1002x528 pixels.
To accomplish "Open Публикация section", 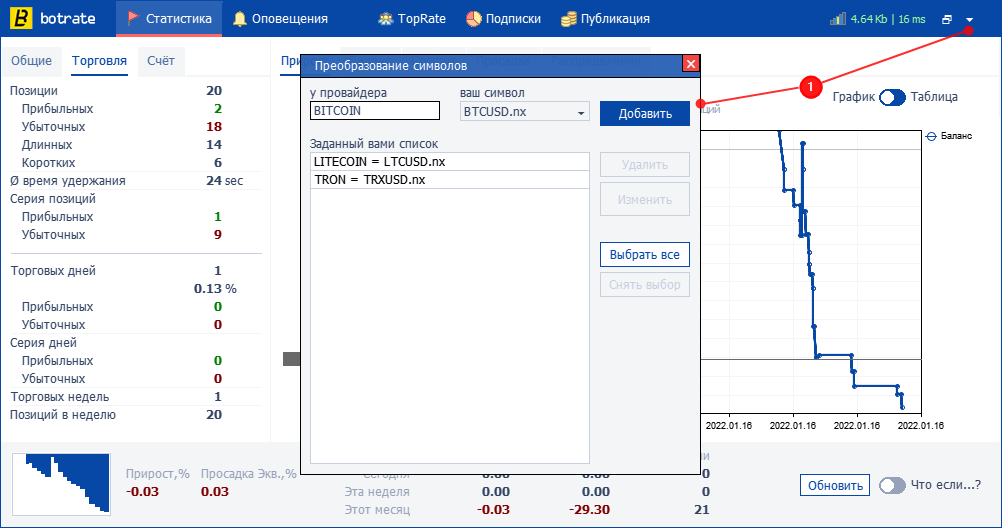I will click(x=605, y=19).
